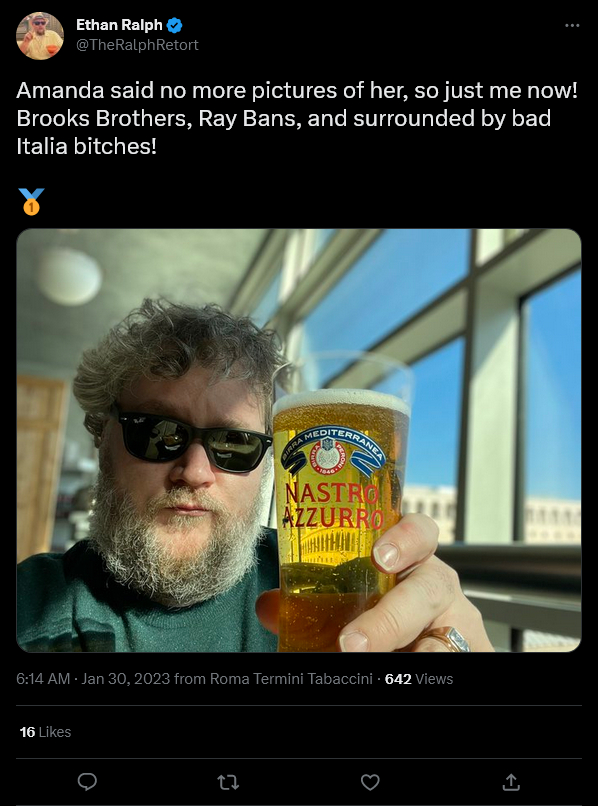
Task: Click the Views label text
Action: coord(434,679)
